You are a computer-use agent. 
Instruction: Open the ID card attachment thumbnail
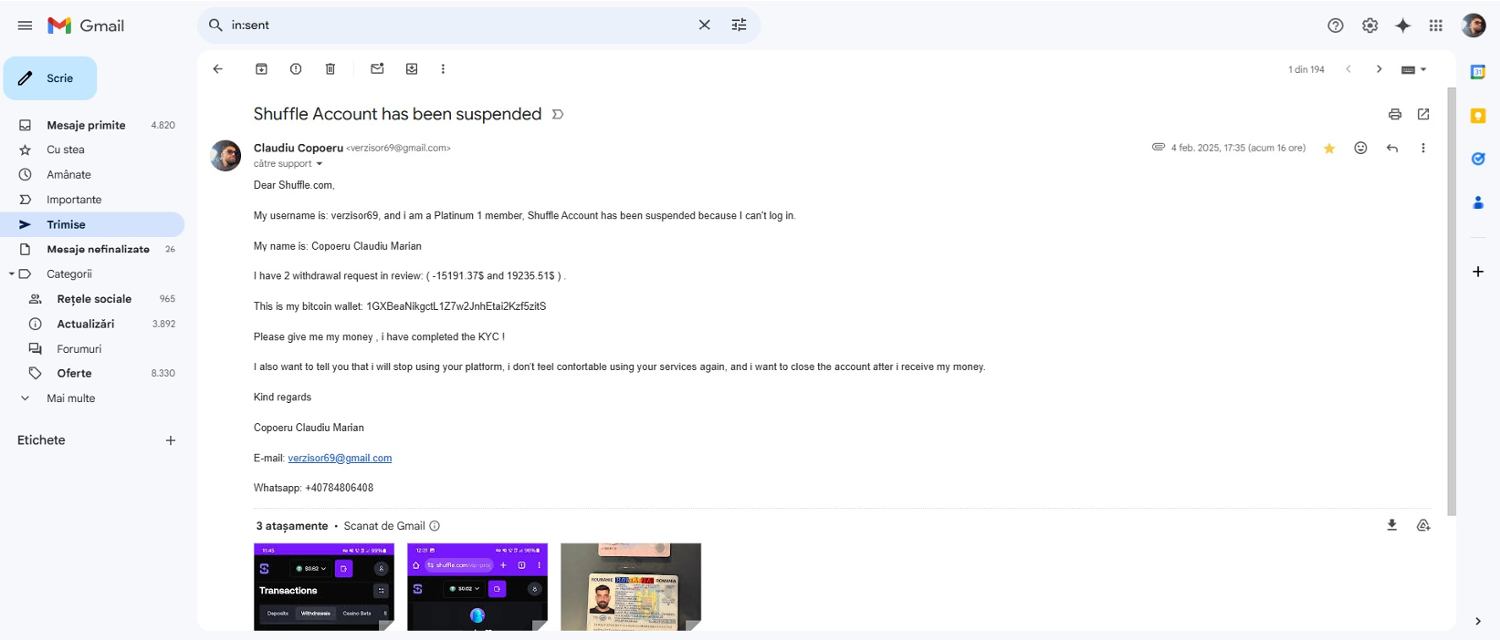[630, 586]
